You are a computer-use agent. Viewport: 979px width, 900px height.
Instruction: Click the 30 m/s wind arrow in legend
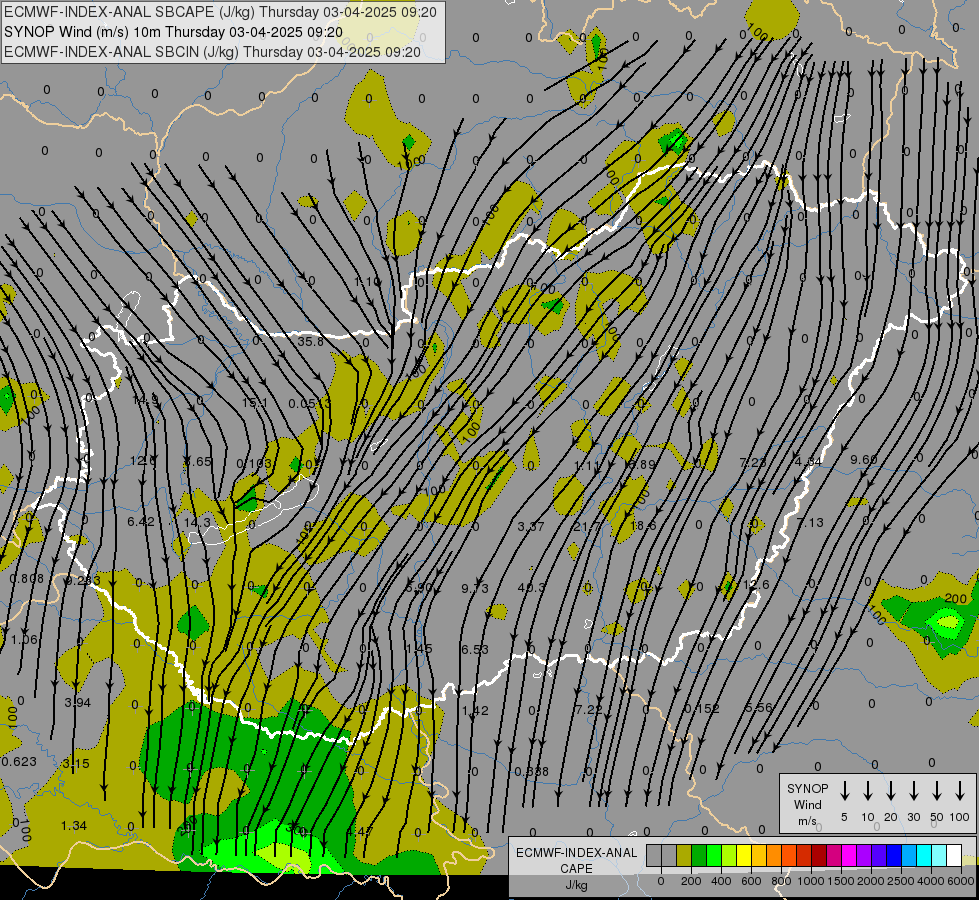click(913, 791)
